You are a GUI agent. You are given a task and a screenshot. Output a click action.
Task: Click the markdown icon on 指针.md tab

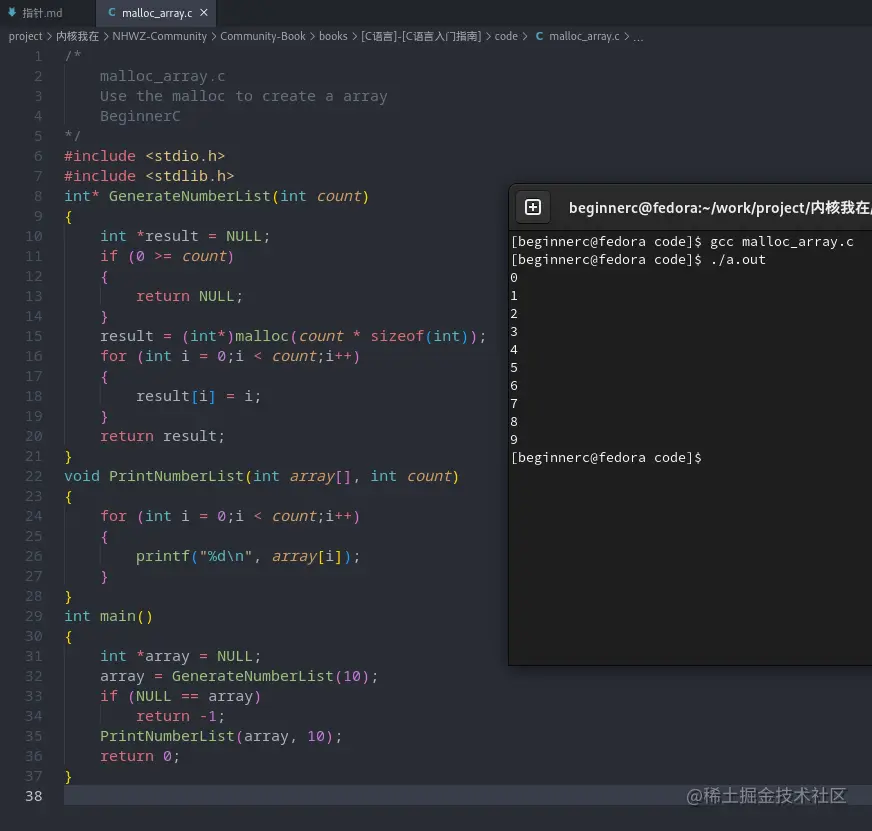12,12
